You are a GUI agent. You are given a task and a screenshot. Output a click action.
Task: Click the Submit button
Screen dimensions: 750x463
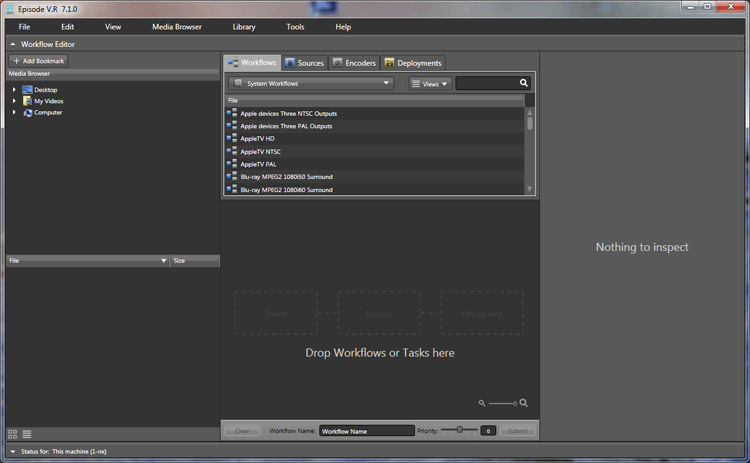click(518, 430)
